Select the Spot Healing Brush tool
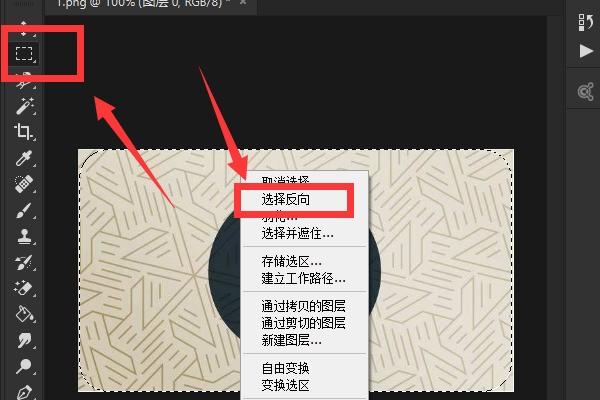 [24, 184]
